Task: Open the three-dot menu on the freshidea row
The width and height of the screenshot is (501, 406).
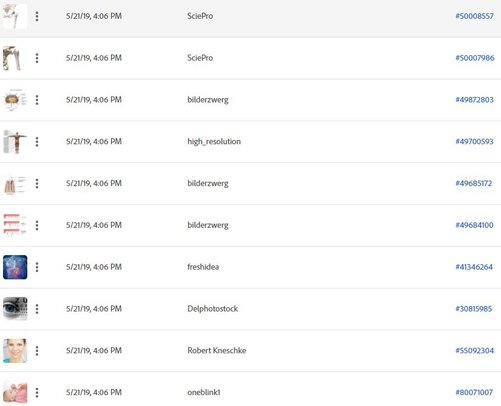Action: pyautogui.click(x=37, y=267)
